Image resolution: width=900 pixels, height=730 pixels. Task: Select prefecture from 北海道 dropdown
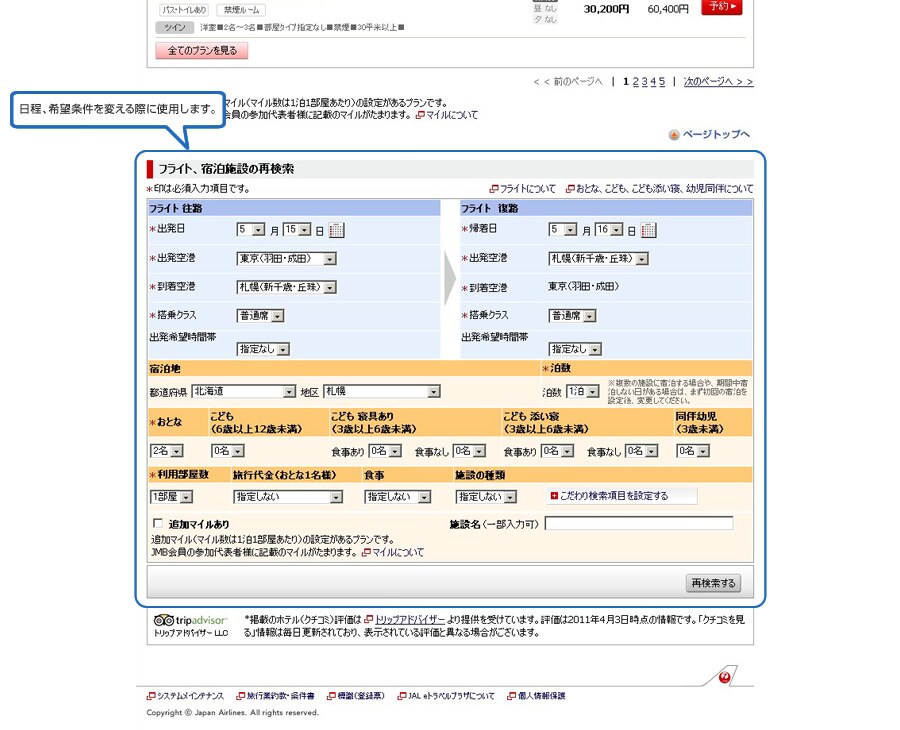click(245, 392)
